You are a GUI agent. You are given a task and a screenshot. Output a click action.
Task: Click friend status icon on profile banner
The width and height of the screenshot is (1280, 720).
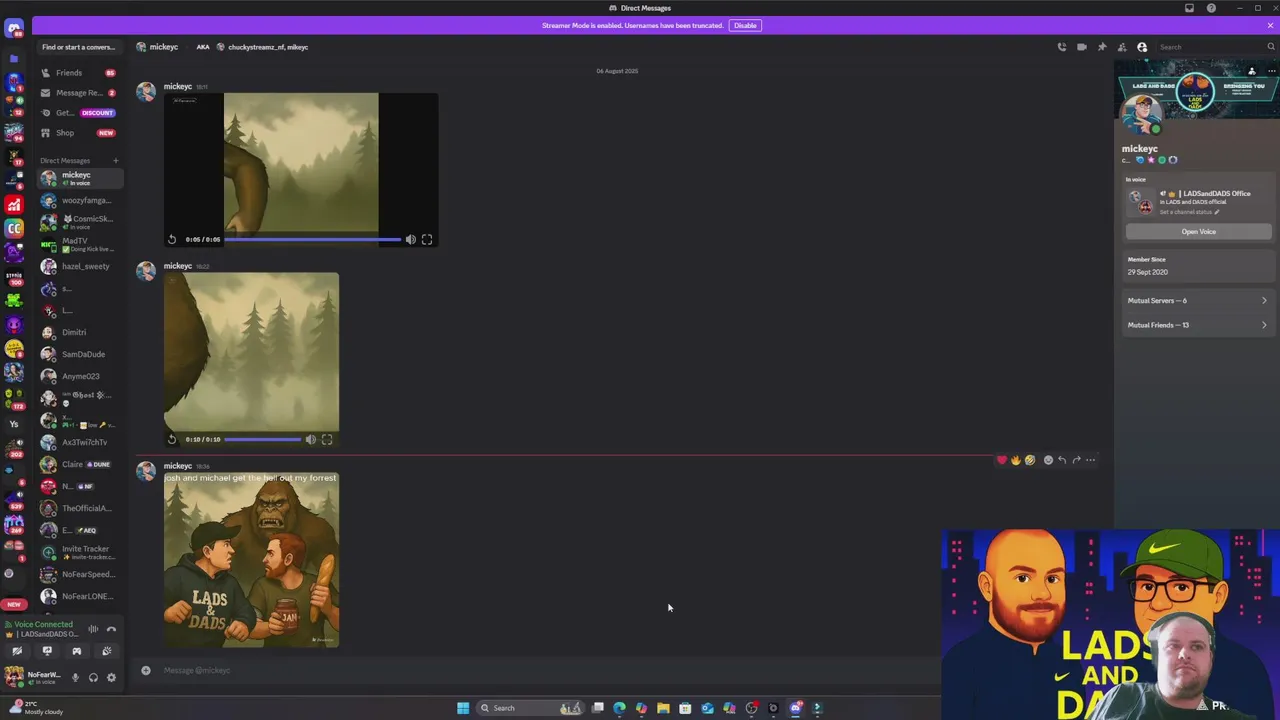(x=1251, y=71)
